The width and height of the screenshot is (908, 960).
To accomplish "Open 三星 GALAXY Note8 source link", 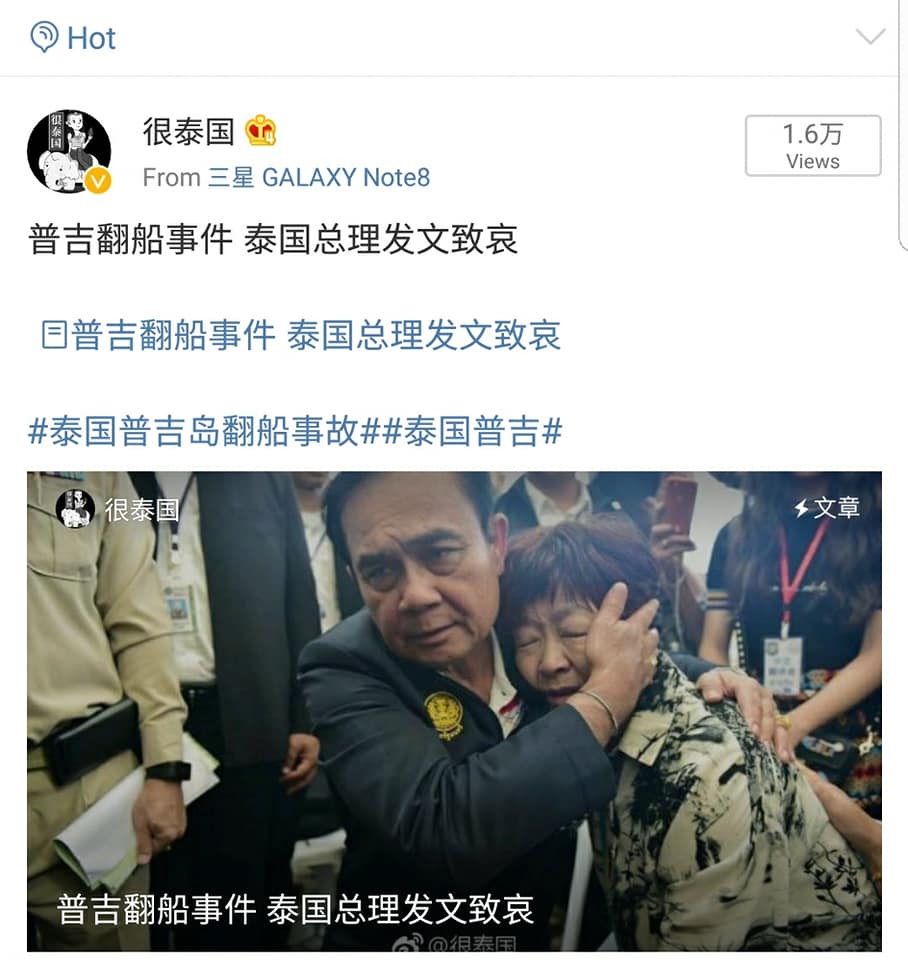I will pyautogui.click(x=319, y=178).
